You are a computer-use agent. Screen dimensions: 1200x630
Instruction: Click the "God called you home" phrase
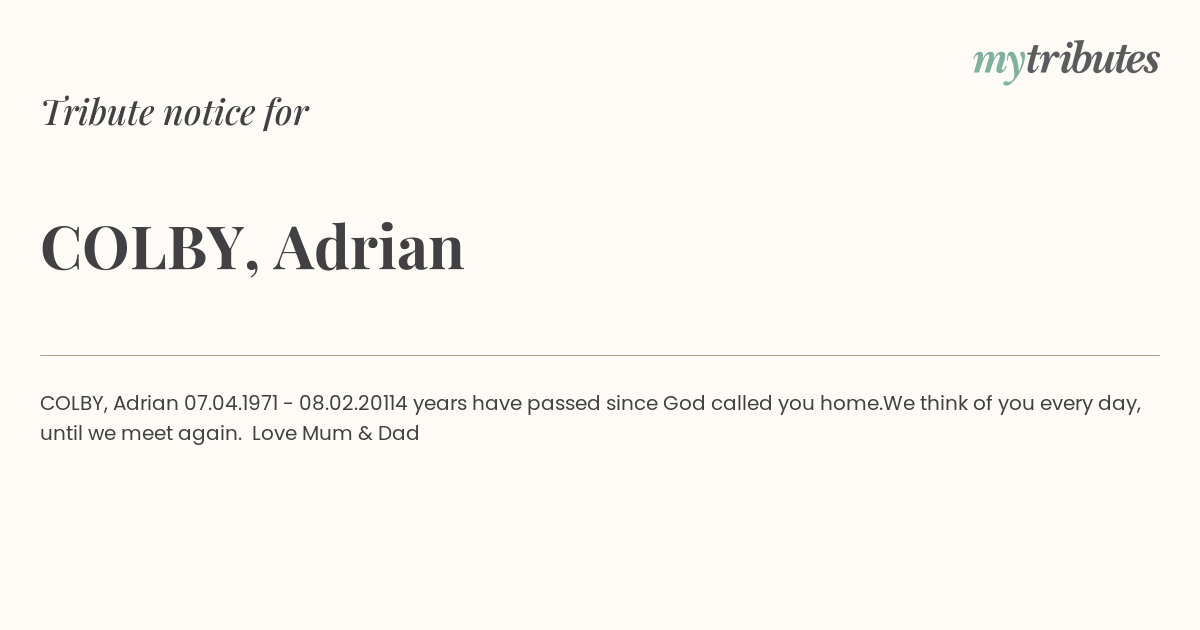tap(773, 404)
